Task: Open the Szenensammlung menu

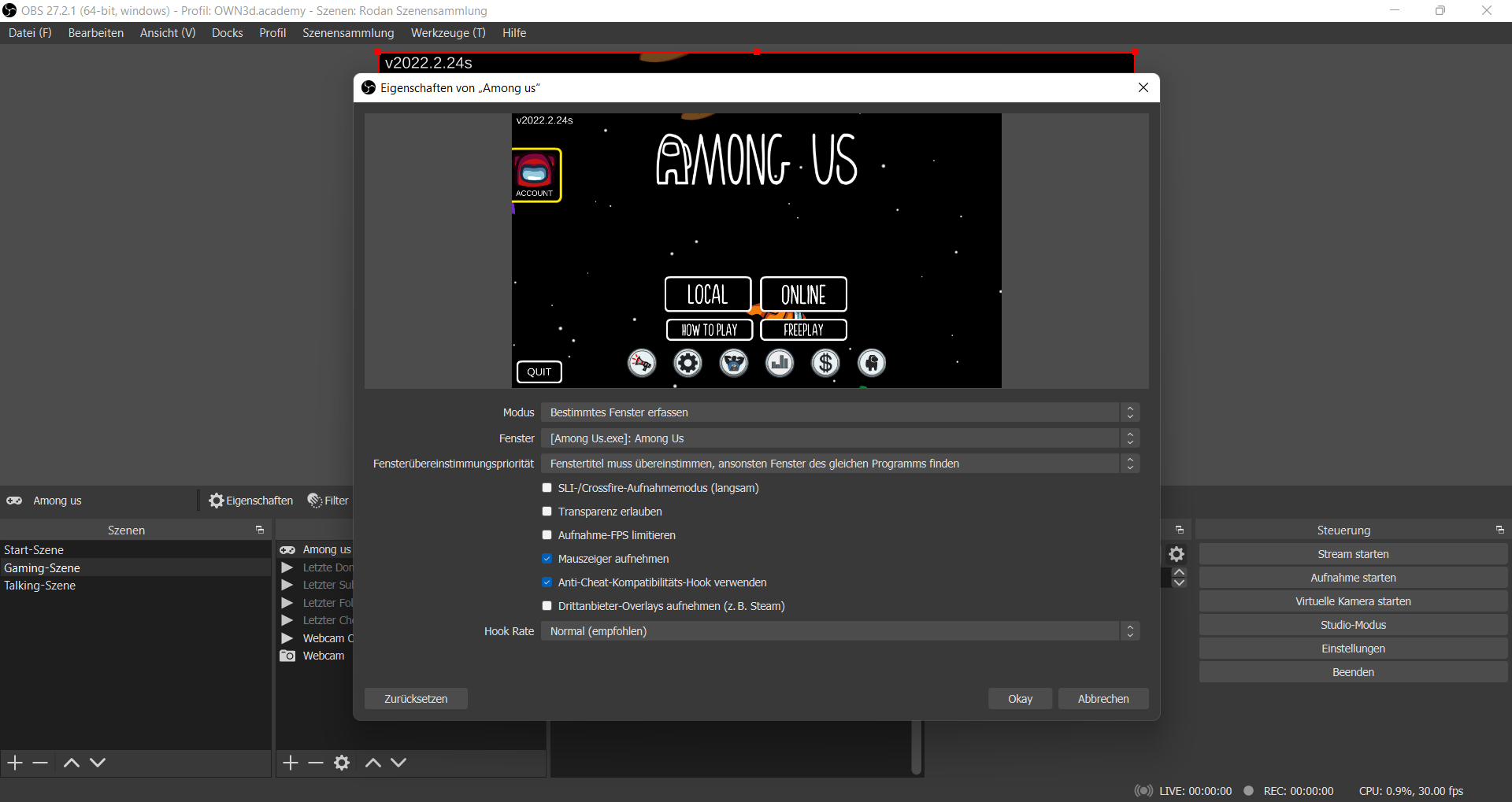Action: coord(348,33)
